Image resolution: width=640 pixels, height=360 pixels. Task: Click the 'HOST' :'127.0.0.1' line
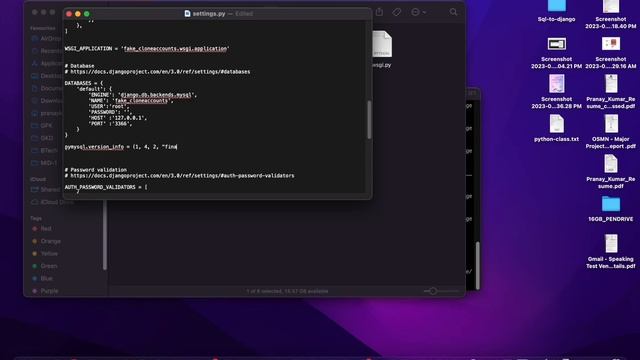click(x=118, y=118)
